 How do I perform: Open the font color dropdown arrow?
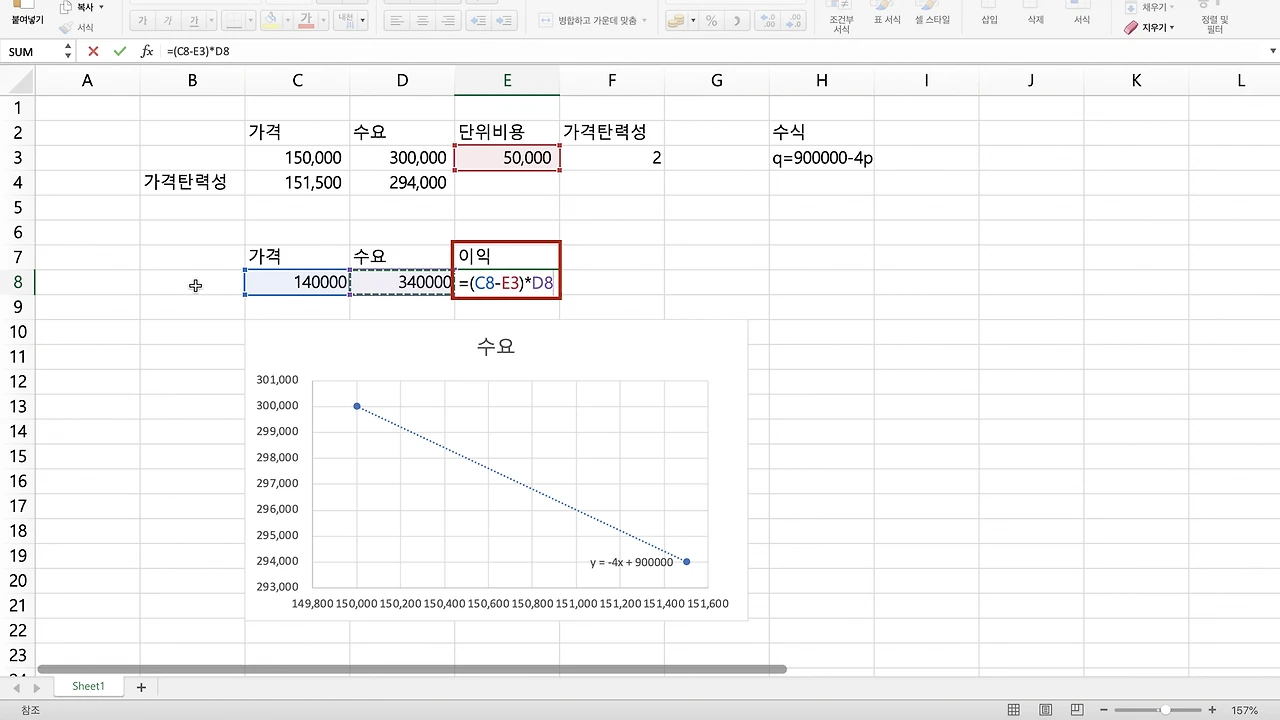pyautogui.click(x=322, y=20)
